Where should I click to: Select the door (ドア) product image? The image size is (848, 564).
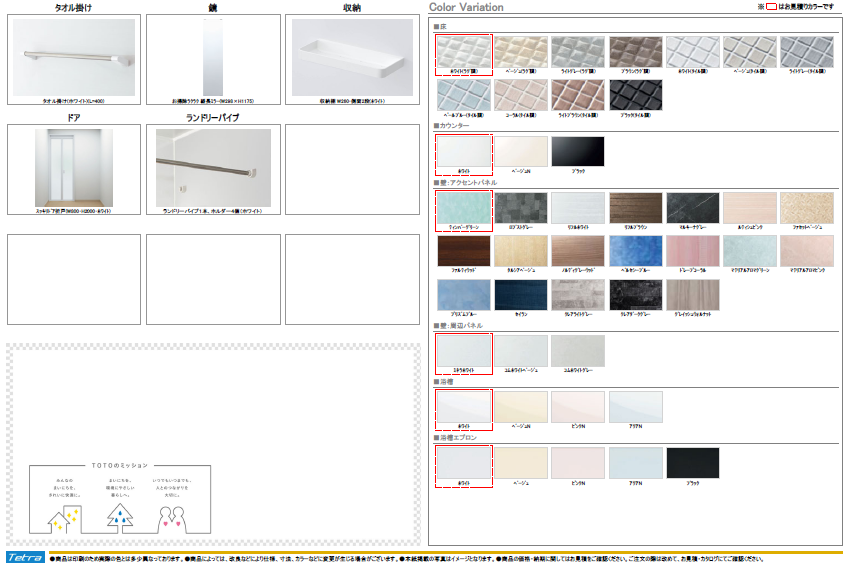point(73,167)
